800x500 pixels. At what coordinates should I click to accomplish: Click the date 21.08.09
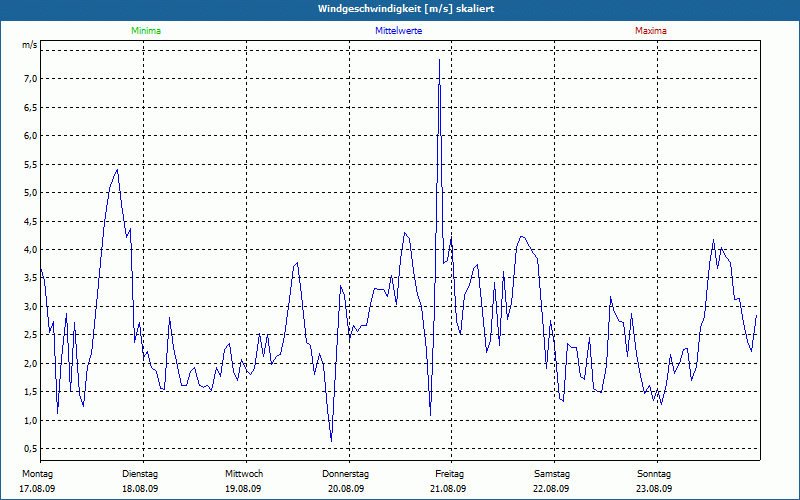[x=448, y=489]
